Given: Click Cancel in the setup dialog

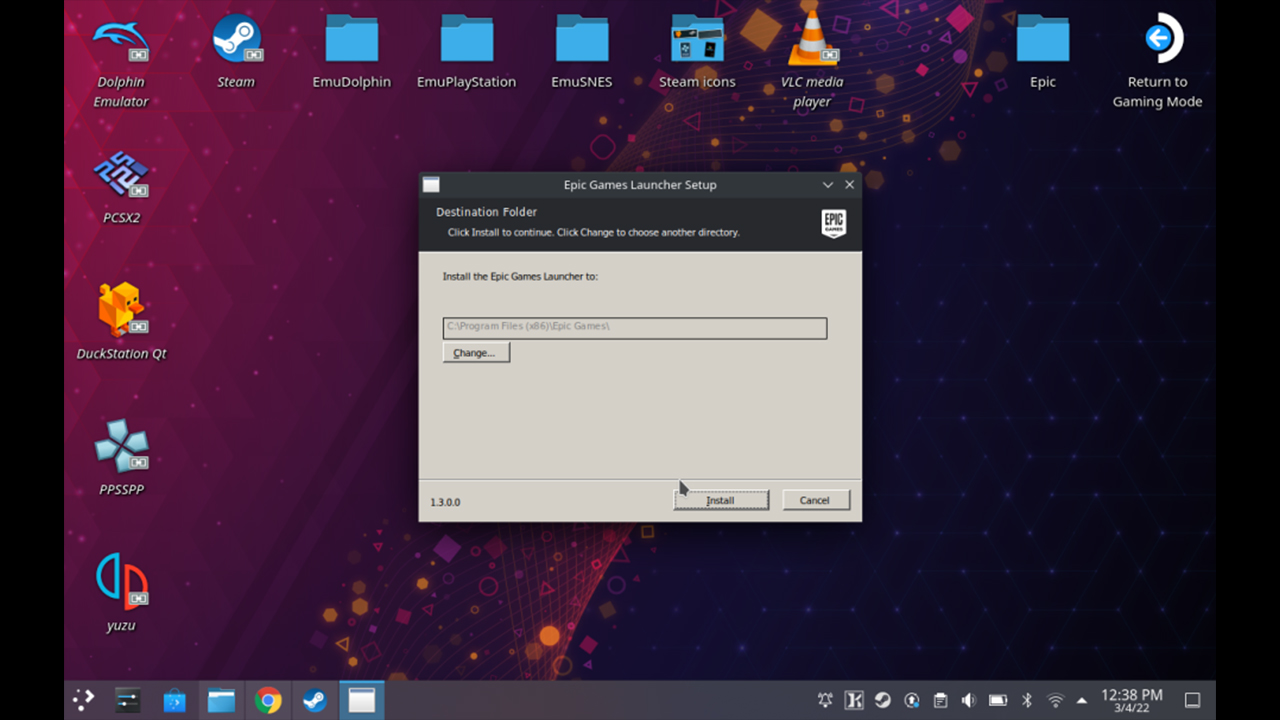Looking at the screenshot, I should coord(815,500).
